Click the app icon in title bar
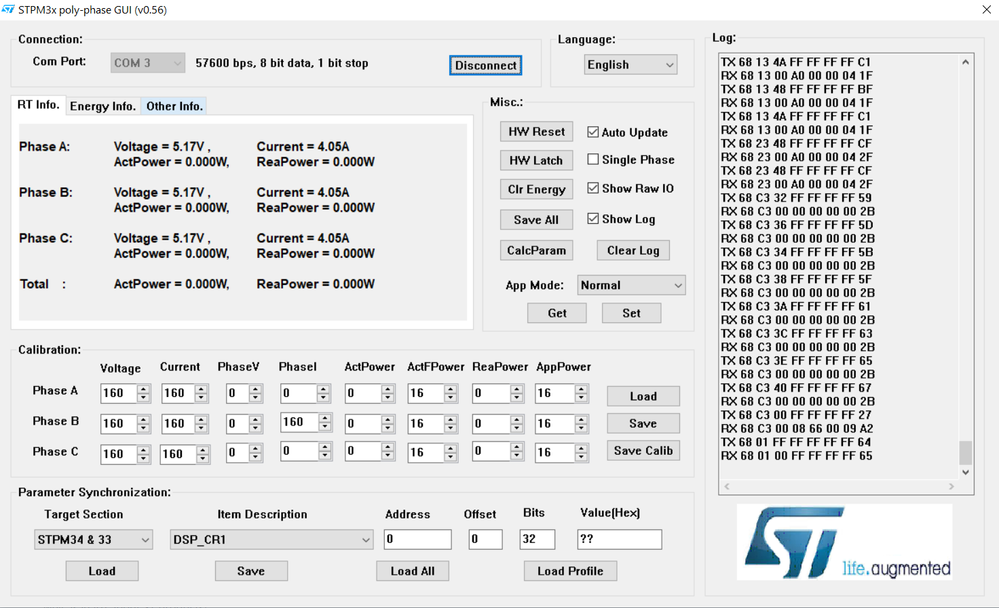This screenshot has height=608, width=999. pos(8,10)
